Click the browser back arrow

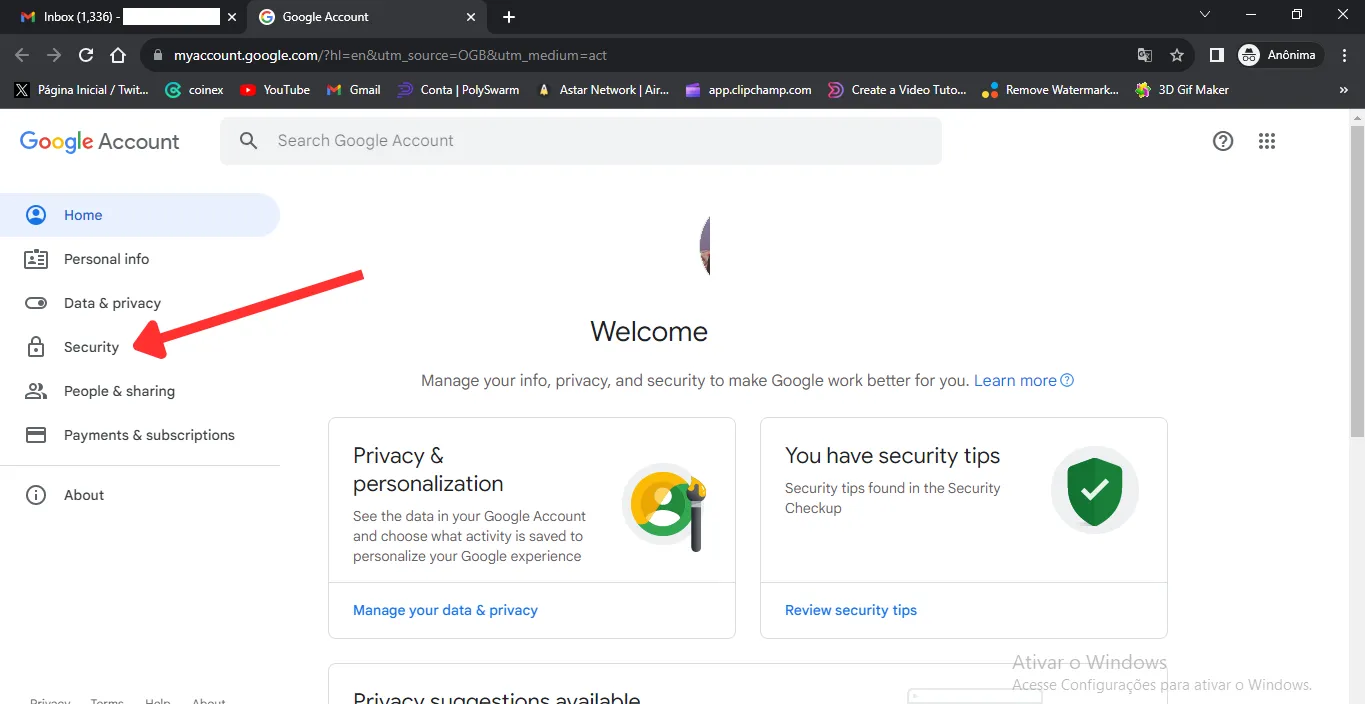[x=22, y=55]
